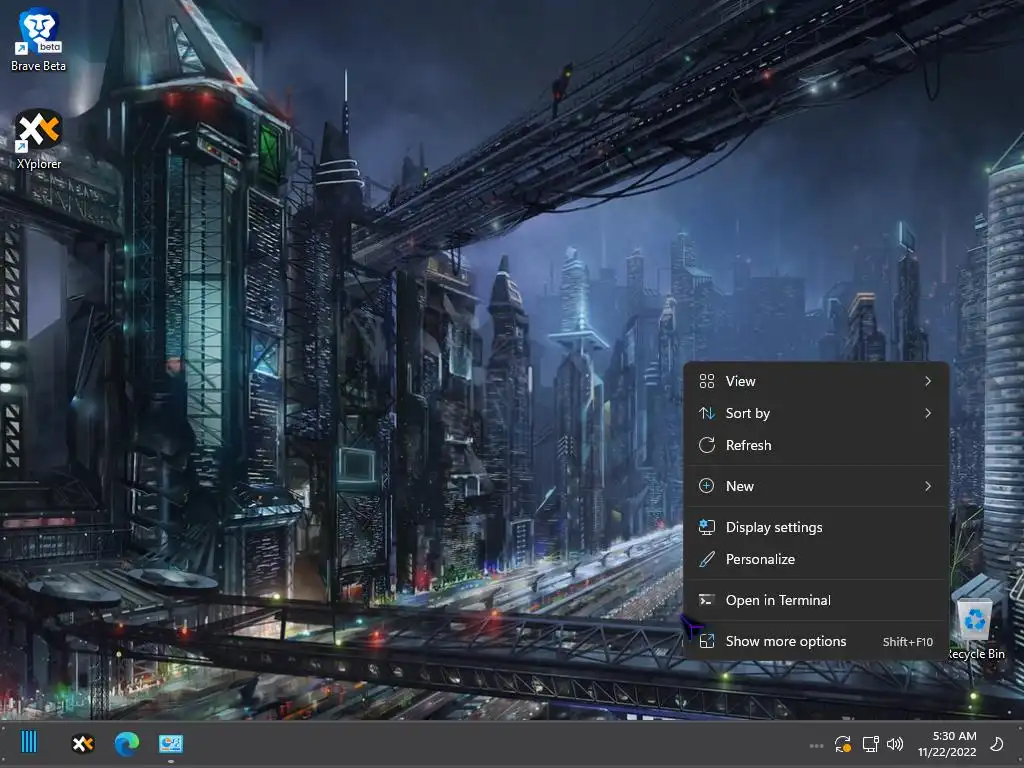
Task: Open the View submenu
Action: [816, 381]
